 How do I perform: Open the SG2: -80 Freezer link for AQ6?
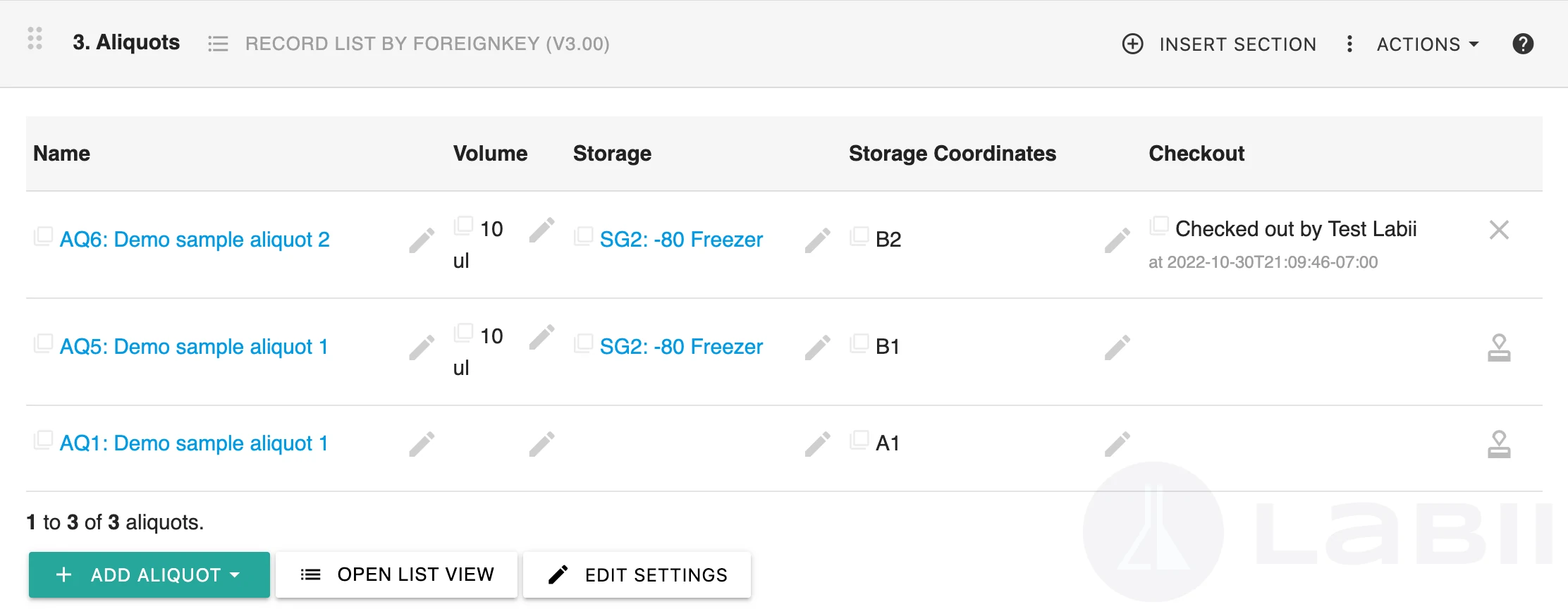(x=681, y=240)
